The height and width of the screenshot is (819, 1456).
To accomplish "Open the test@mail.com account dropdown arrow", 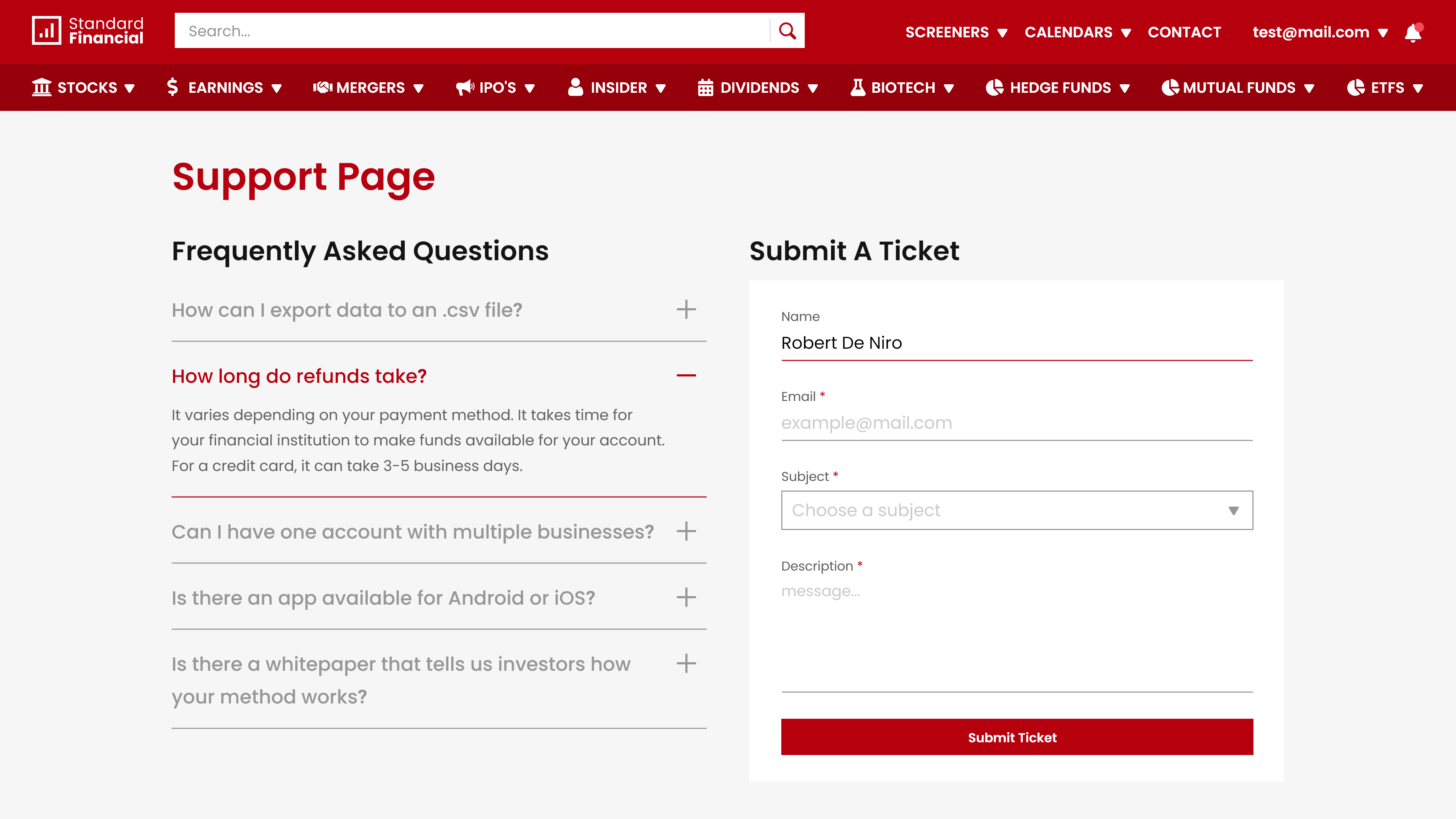I will pos(1383,33).
